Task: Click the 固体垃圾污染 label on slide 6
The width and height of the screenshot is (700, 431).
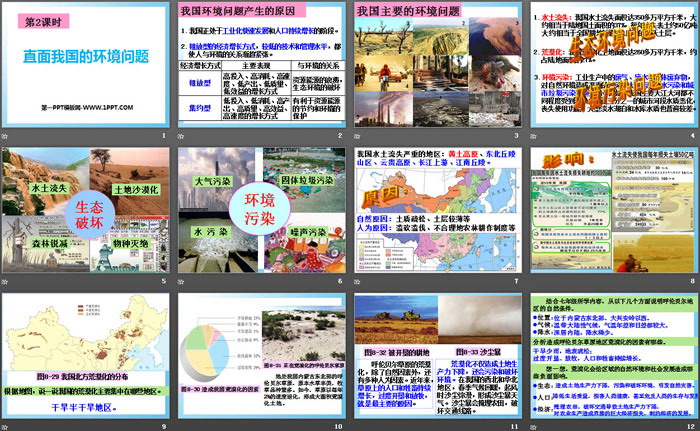Action: click(x=307, y=180)
